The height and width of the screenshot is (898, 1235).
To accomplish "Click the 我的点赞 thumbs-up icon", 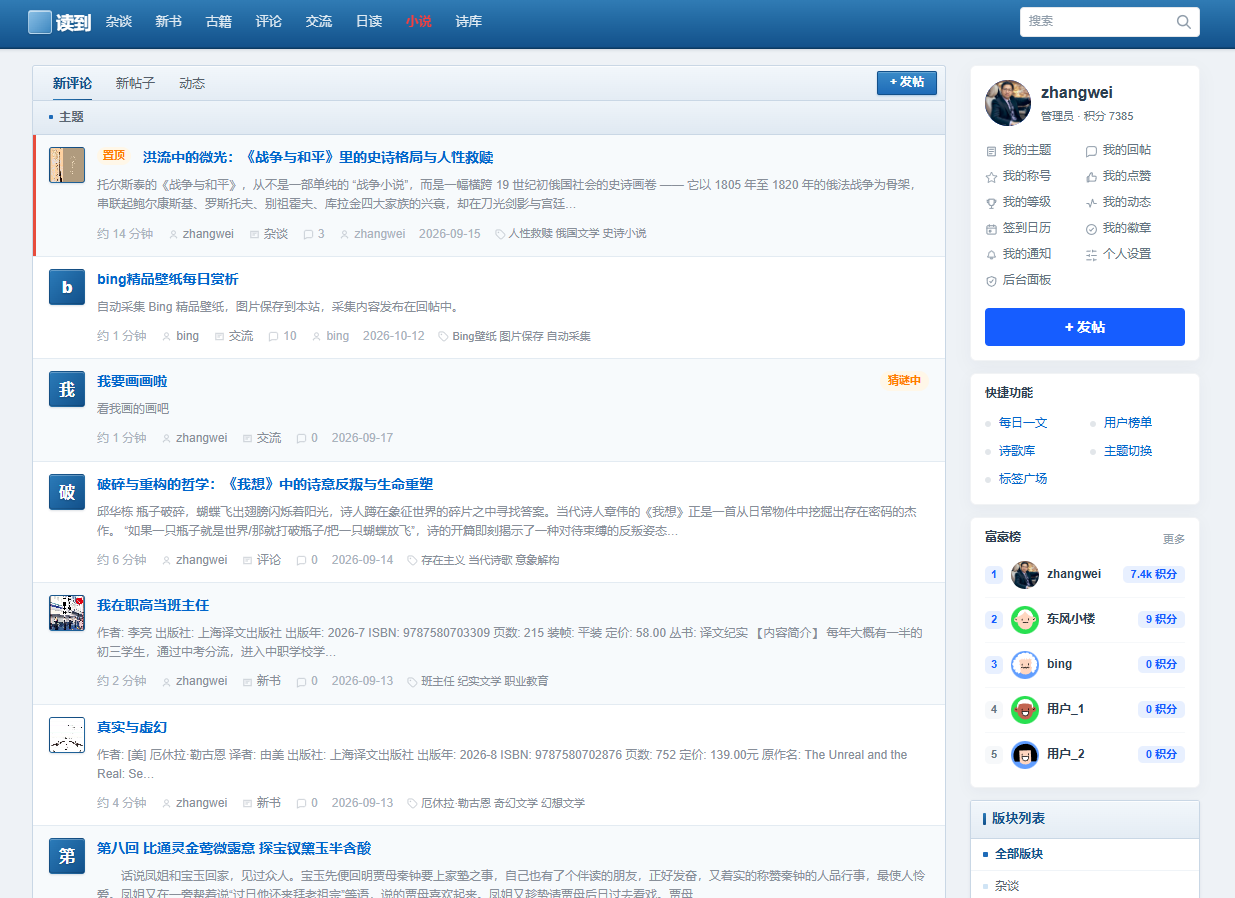I will tap(1091, 177).
